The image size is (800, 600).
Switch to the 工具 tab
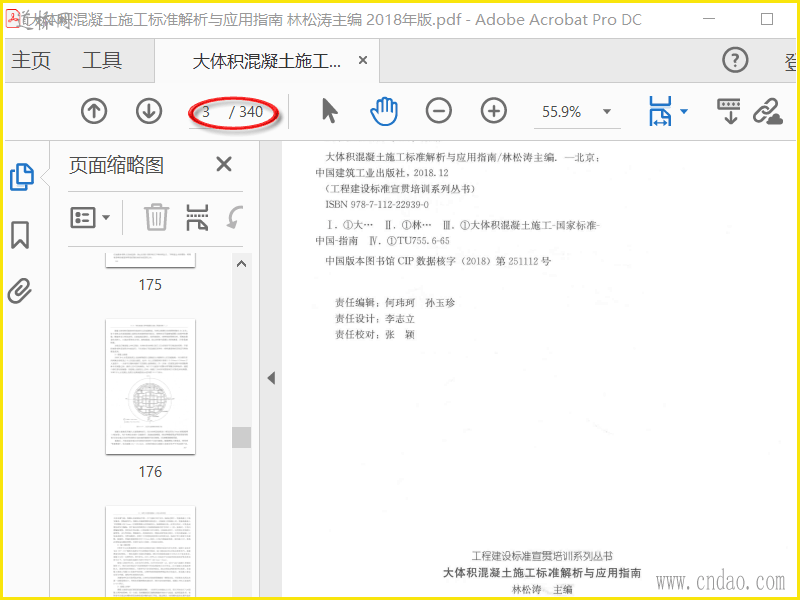102,60
